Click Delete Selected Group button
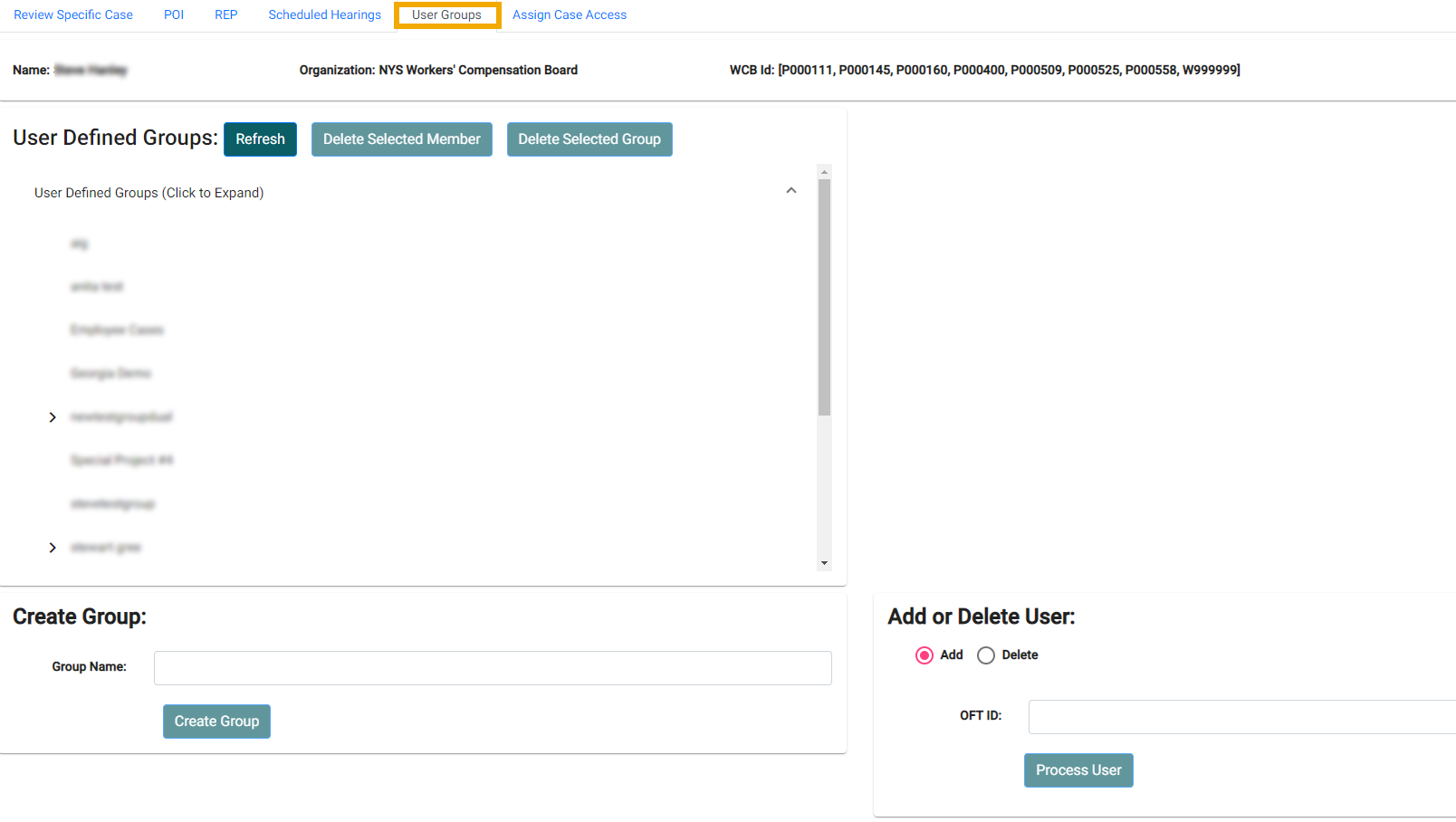This screenshot has height=822, width=1456. (x=589, y=139)
